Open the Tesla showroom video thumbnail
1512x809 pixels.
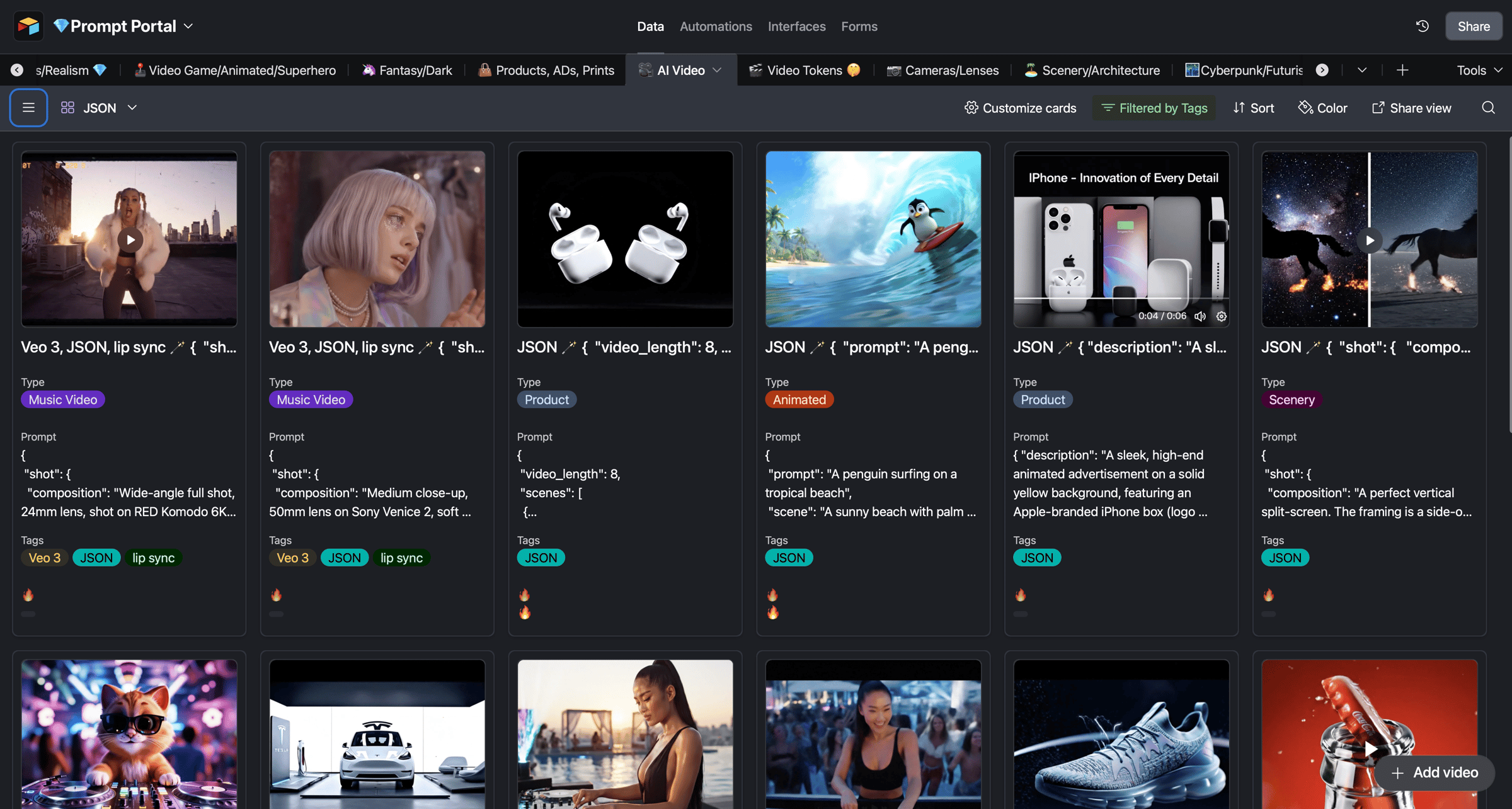377,734
